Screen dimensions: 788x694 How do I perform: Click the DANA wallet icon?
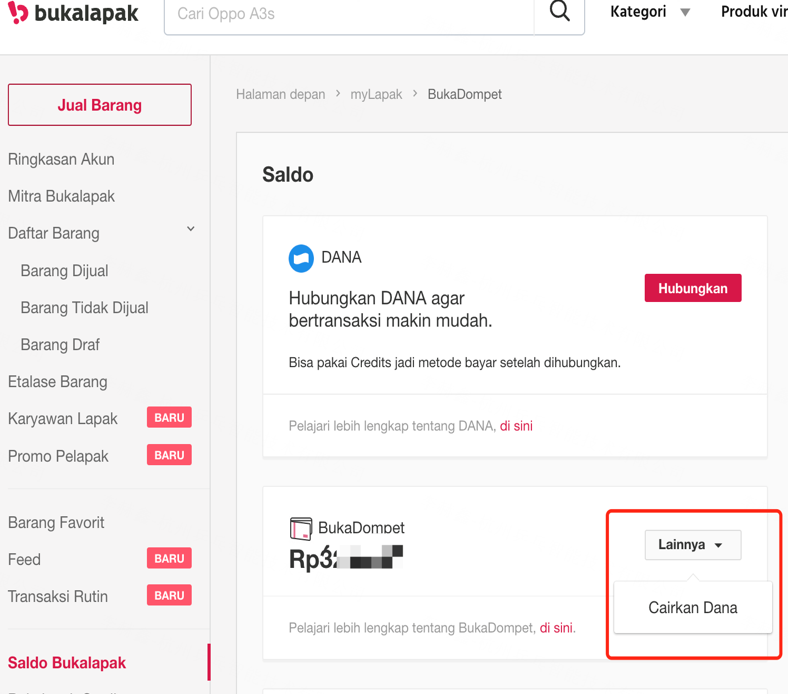[x=301, y=258]
